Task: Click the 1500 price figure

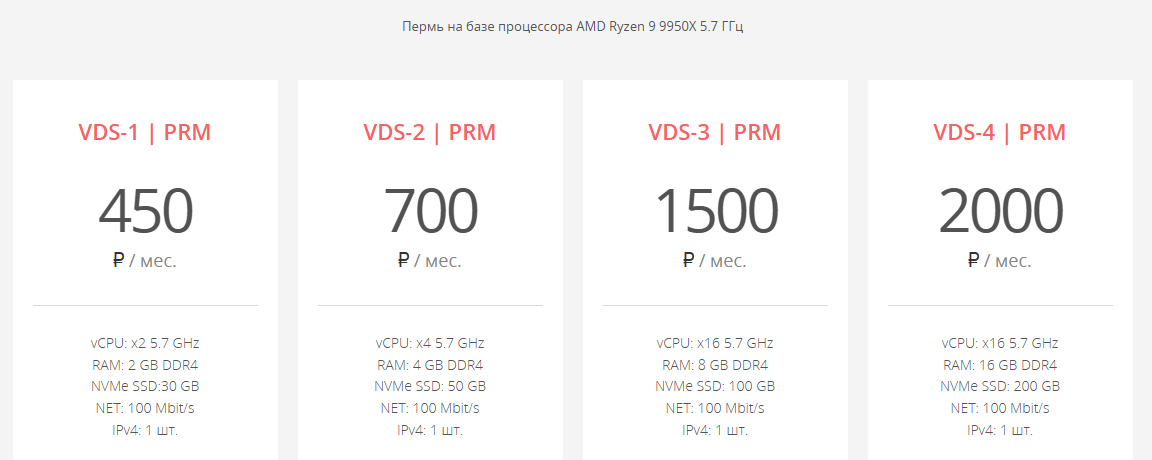Action: pos(716,211)
